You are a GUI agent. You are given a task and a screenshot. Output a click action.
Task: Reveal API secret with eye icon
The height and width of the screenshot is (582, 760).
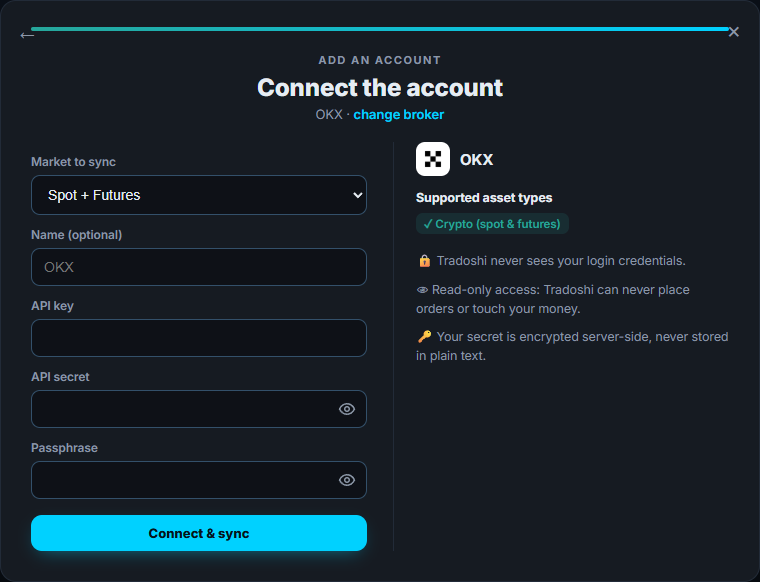(347, 409)
